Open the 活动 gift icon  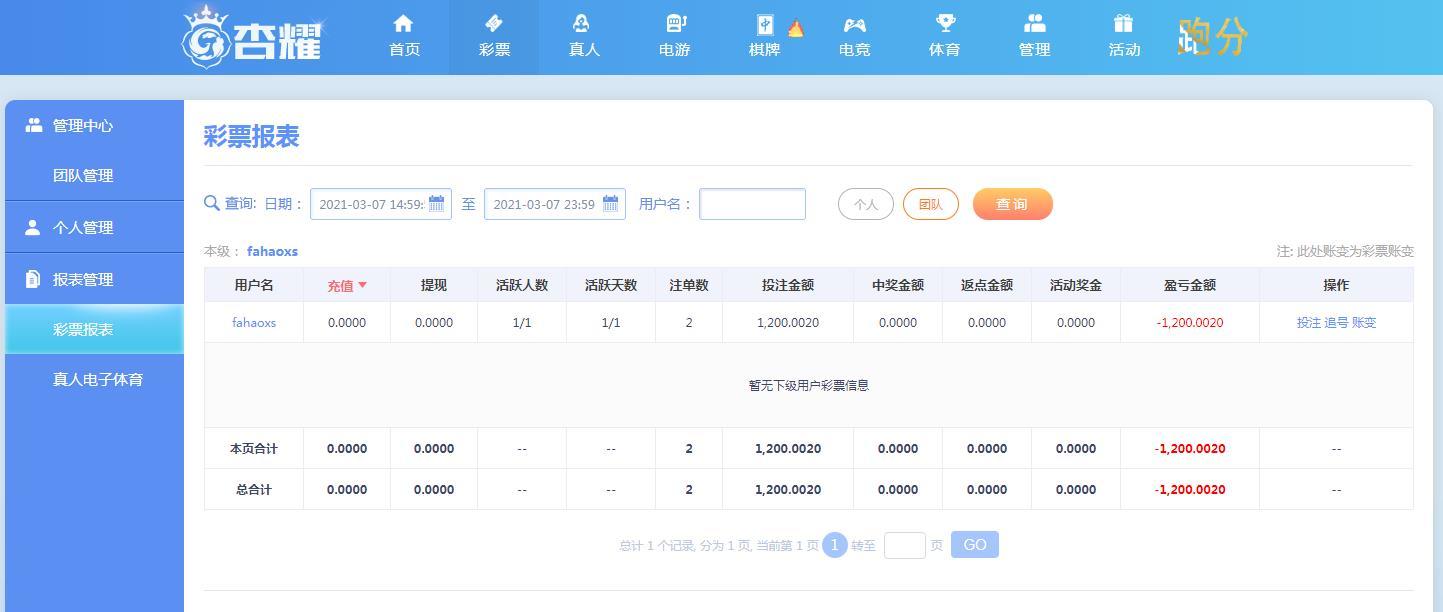tap(1123, 23)
